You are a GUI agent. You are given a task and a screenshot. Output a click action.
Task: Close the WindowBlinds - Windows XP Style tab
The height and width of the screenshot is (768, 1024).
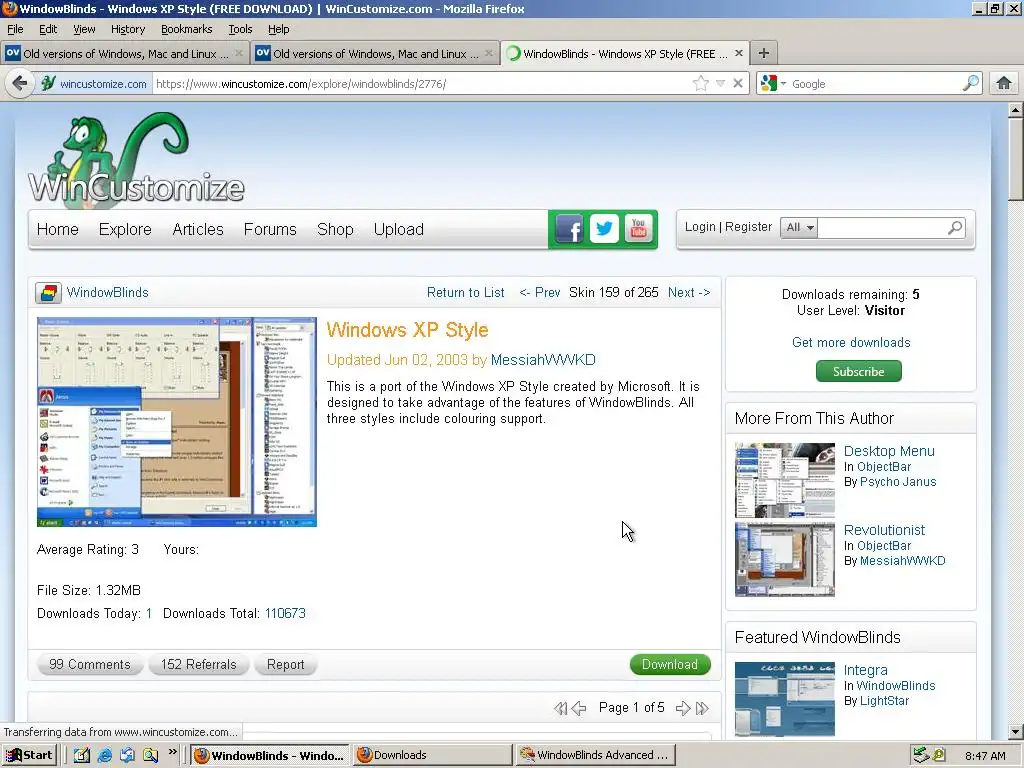click(x=739, y=53)
